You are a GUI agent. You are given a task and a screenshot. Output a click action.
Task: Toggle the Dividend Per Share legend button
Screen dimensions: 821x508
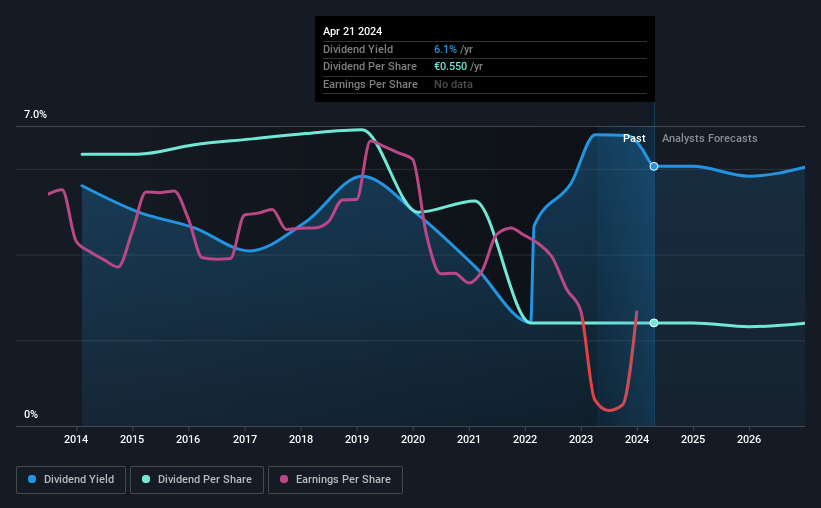(x=197, y=480)
